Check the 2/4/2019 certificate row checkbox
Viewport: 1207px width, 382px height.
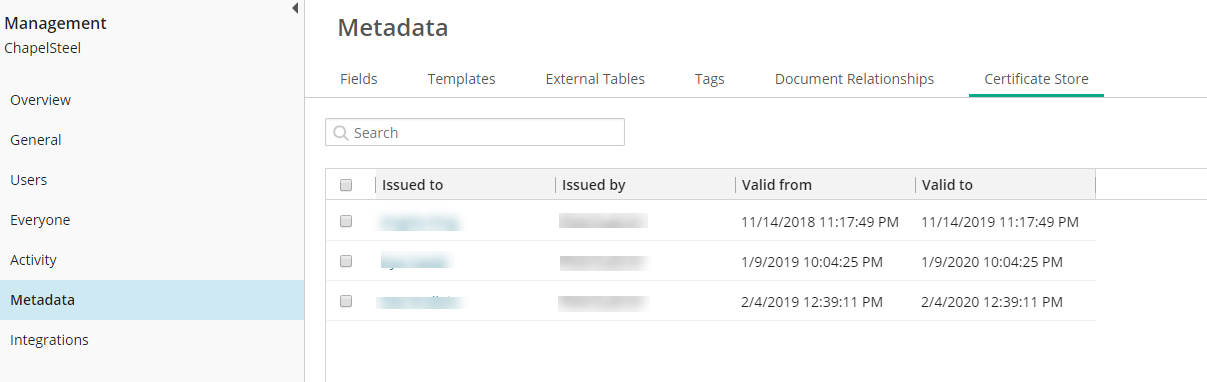pos(346,301)
